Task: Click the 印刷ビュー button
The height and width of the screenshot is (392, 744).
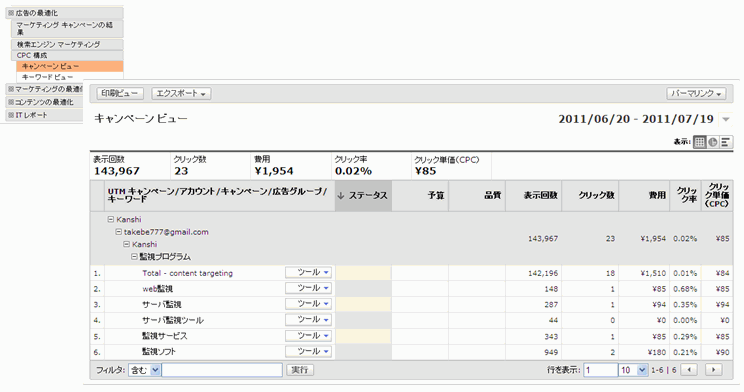Action: 120,93
